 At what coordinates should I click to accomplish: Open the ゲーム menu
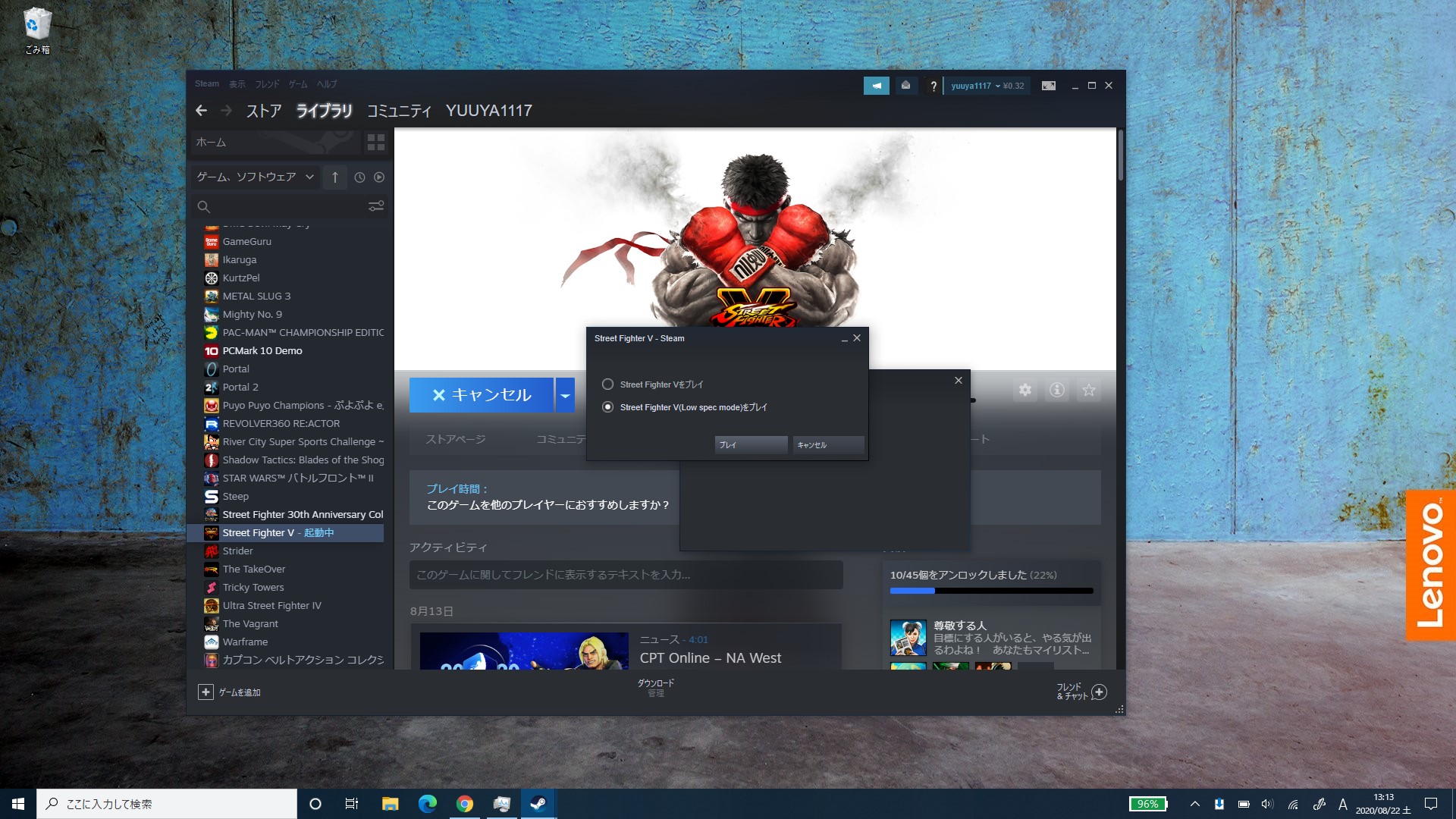[298, 84]
